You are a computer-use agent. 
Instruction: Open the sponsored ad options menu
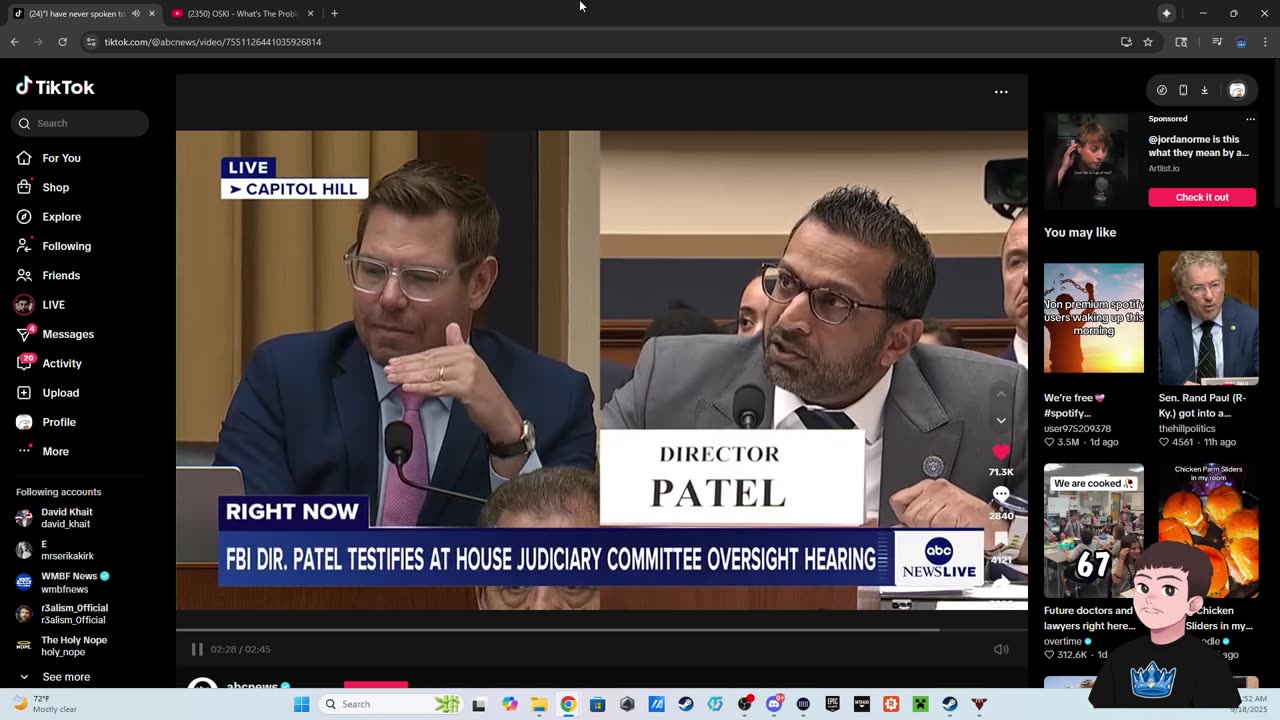[1250, 119]
